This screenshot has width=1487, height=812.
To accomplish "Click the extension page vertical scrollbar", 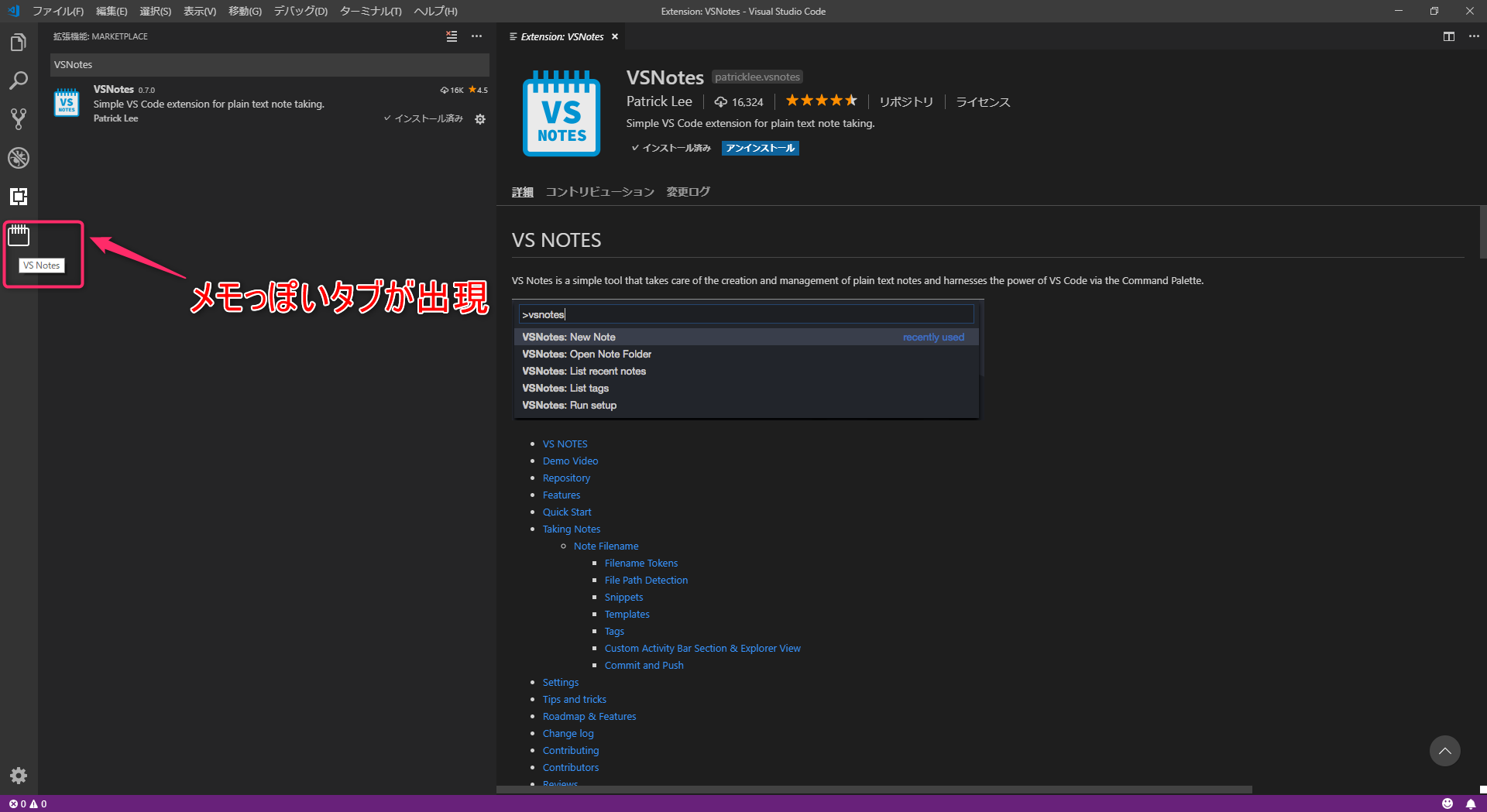I will [1482, 232].
